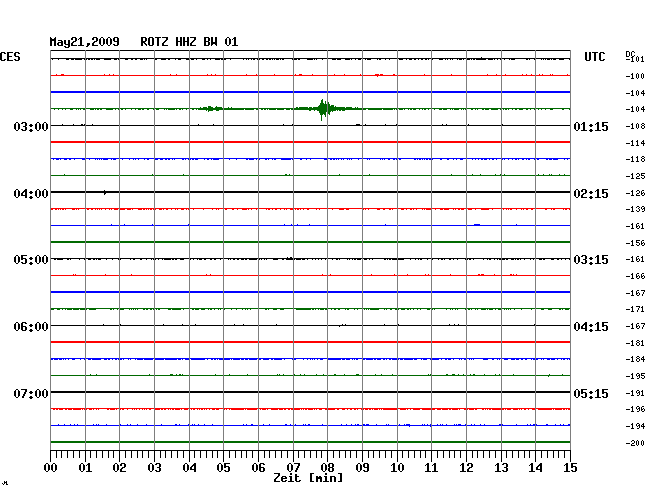This screenshot has width=650, height=494.
Task: Click the date label May21,2009
Action: pos(85,42)
